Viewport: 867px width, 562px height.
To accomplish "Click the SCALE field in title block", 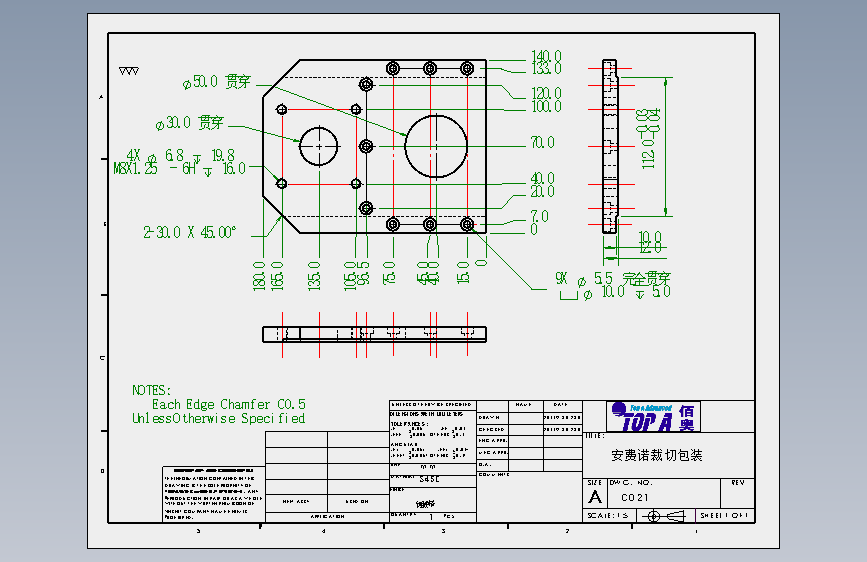I will click(x=608, y=516).
